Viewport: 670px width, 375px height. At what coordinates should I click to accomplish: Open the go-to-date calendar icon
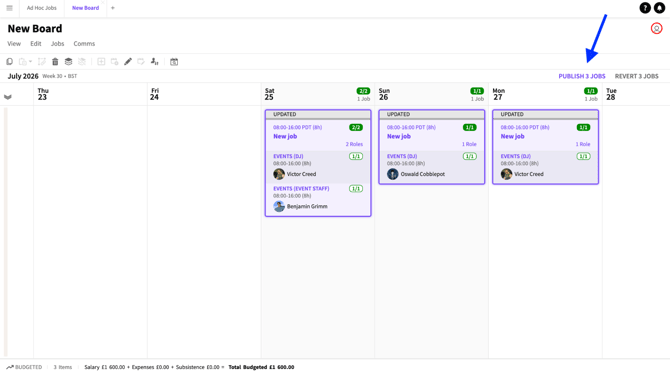[x=174, y=62]
